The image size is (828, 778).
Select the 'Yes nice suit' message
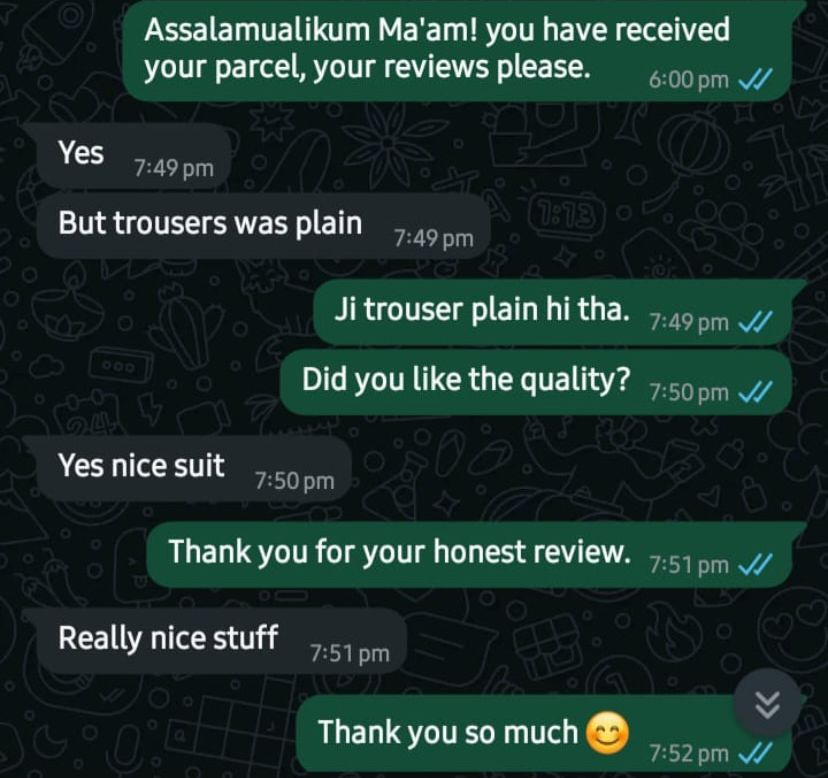pos(194,468)
